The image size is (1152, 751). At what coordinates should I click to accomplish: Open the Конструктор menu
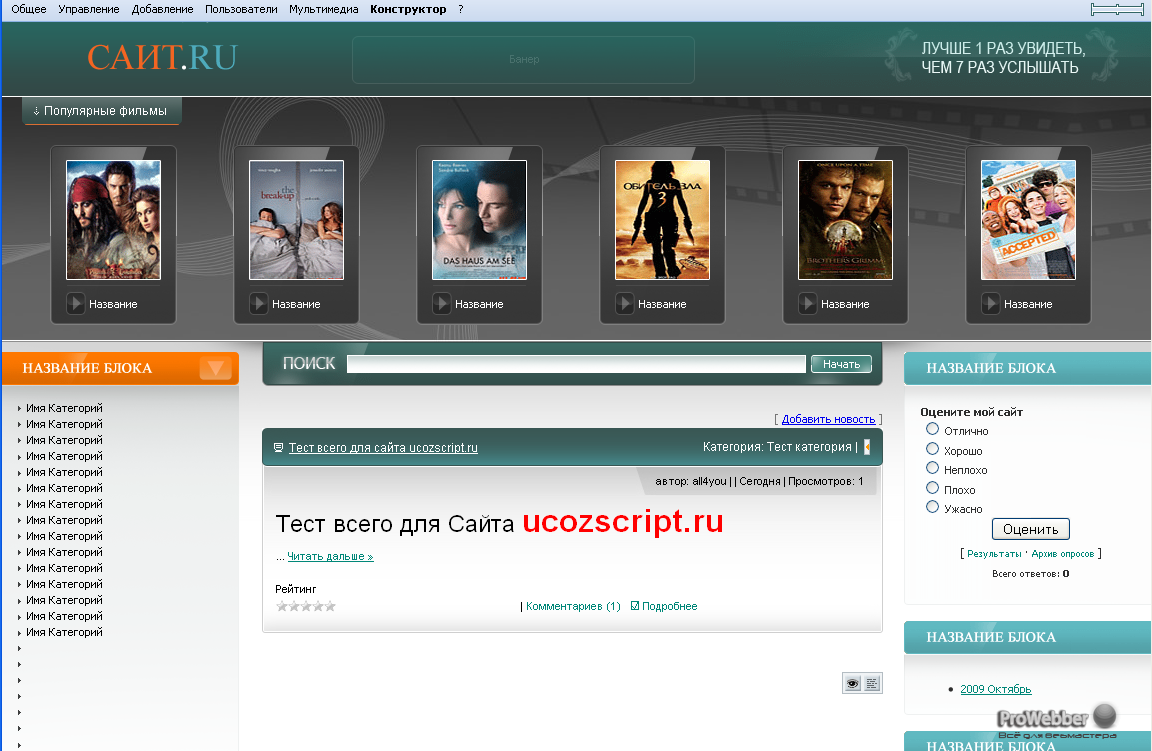[408, 10]
